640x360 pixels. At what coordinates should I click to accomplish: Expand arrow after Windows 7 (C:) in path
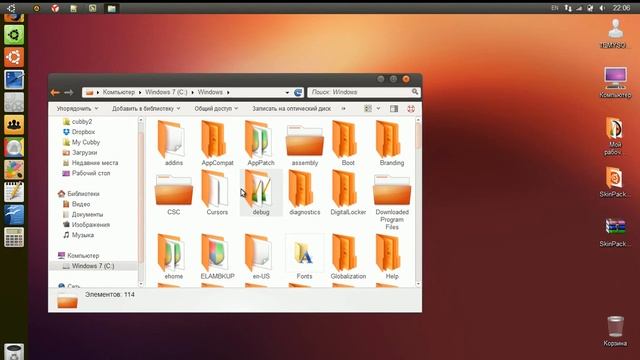point(192,93)
